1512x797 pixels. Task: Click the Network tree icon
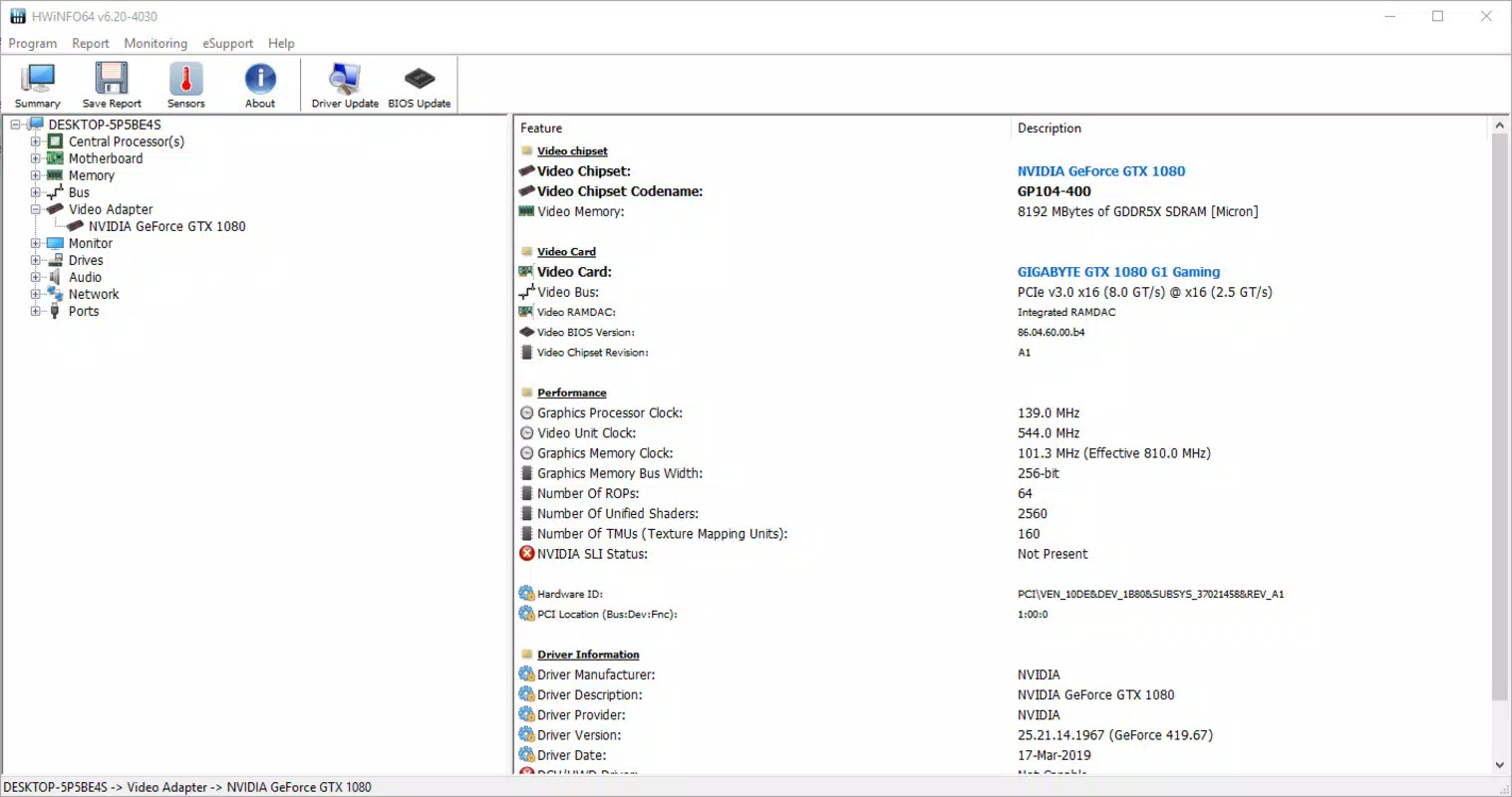click(55, 294)
